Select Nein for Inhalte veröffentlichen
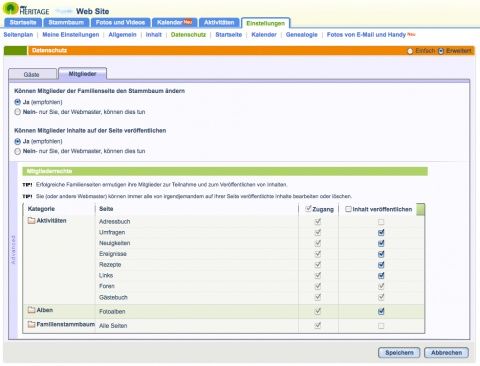 (x=17, y=151)
